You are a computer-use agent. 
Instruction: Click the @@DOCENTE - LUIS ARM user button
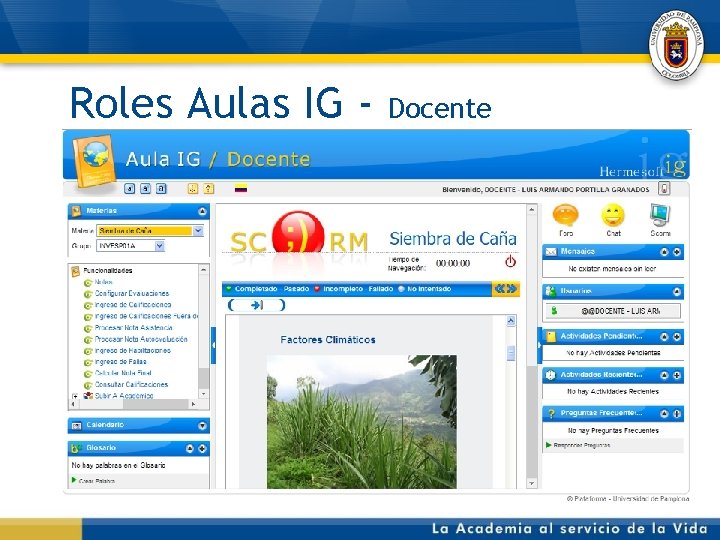pos(613,311)
